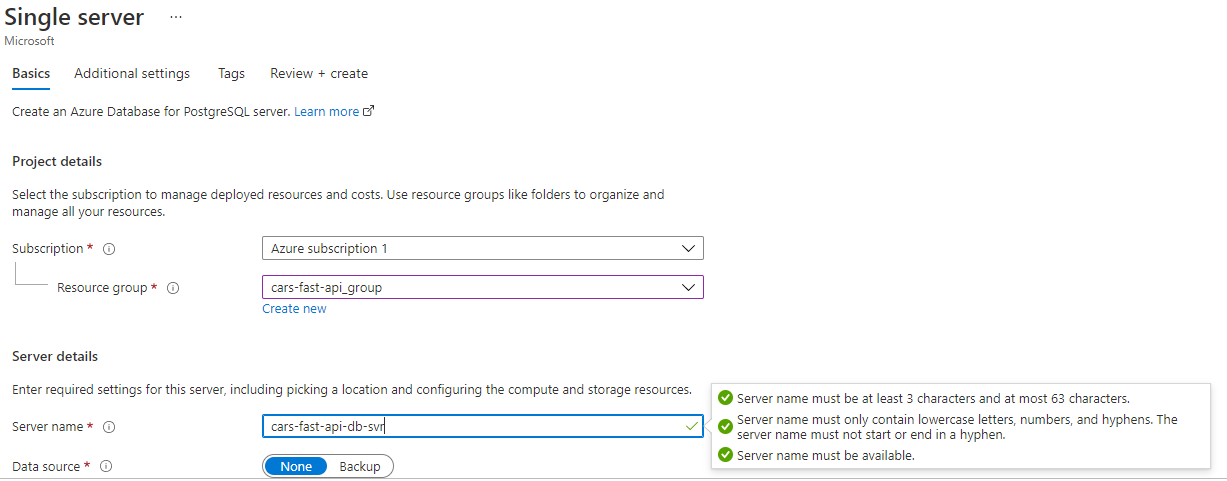The width and height of the screenshot is (1227, 481).
Task: Follow the Learn more link
Action: [326, 112]
